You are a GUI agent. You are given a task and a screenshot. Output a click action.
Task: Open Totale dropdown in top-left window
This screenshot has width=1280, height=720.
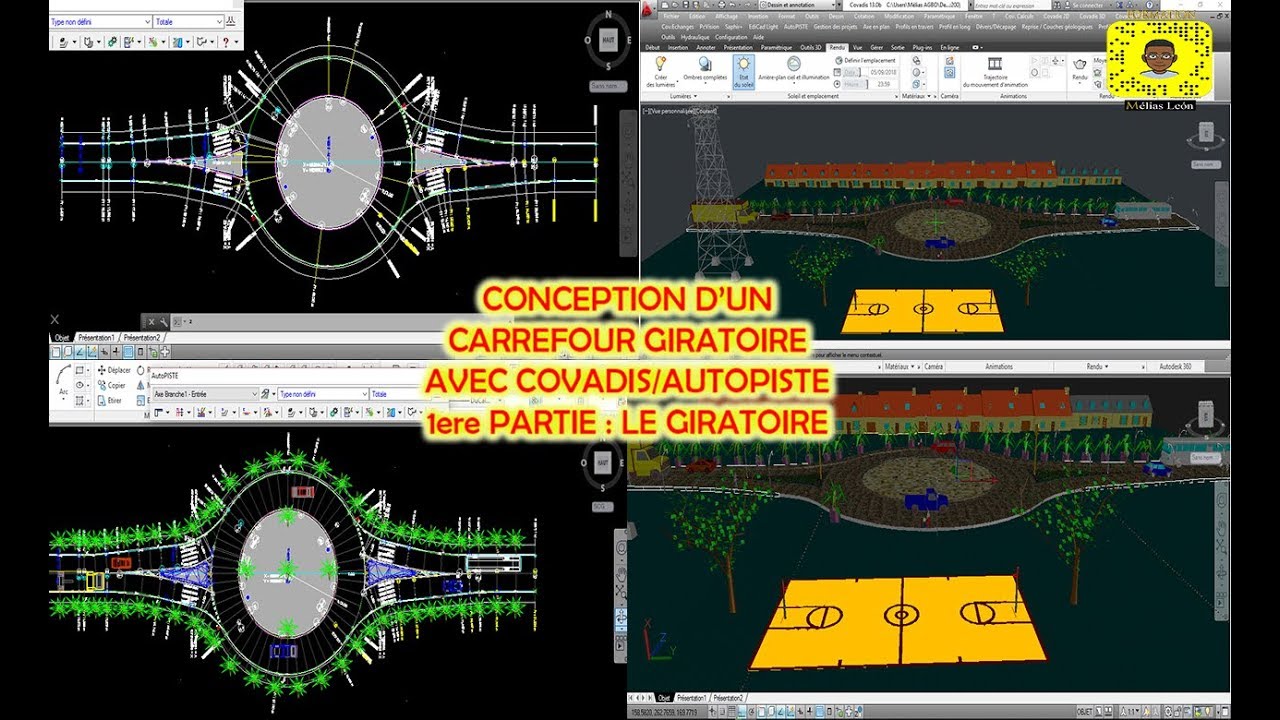[188, 21]
